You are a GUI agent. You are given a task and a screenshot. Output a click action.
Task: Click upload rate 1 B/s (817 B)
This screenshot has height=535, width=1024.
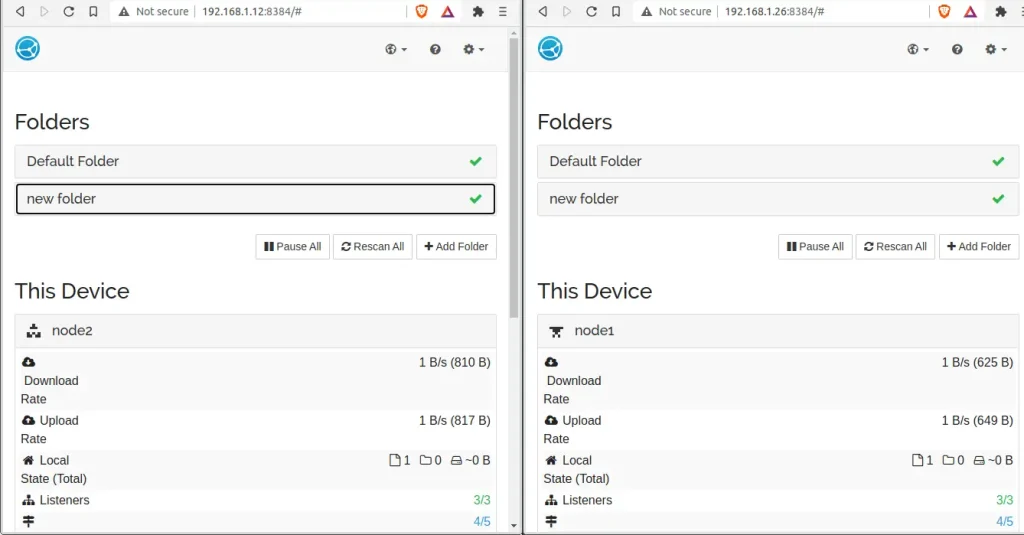[455, 420]
